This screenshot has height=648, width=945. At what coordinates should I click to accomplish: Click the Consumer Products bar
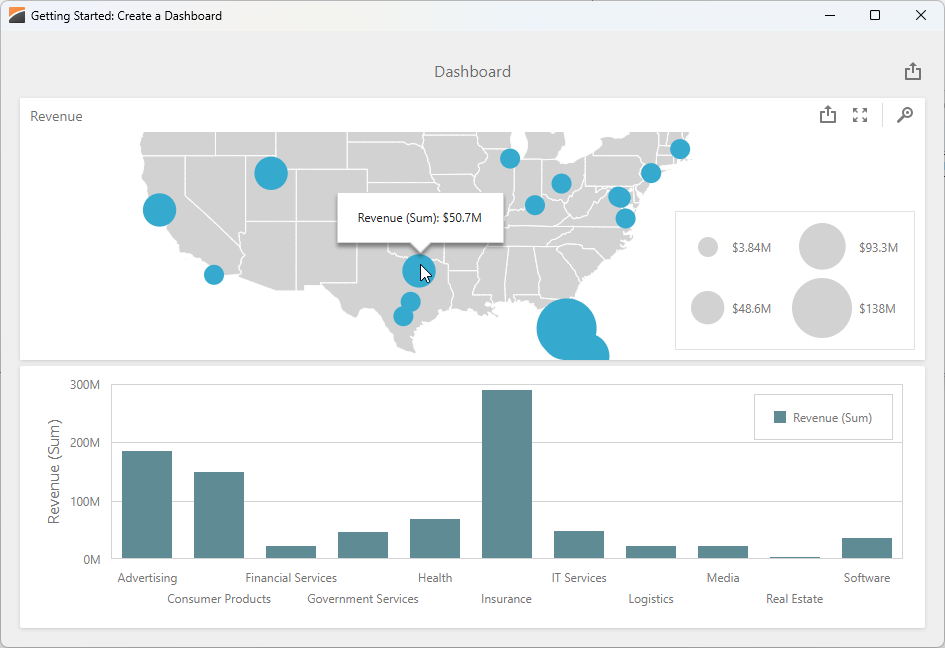tap(219, 515)
